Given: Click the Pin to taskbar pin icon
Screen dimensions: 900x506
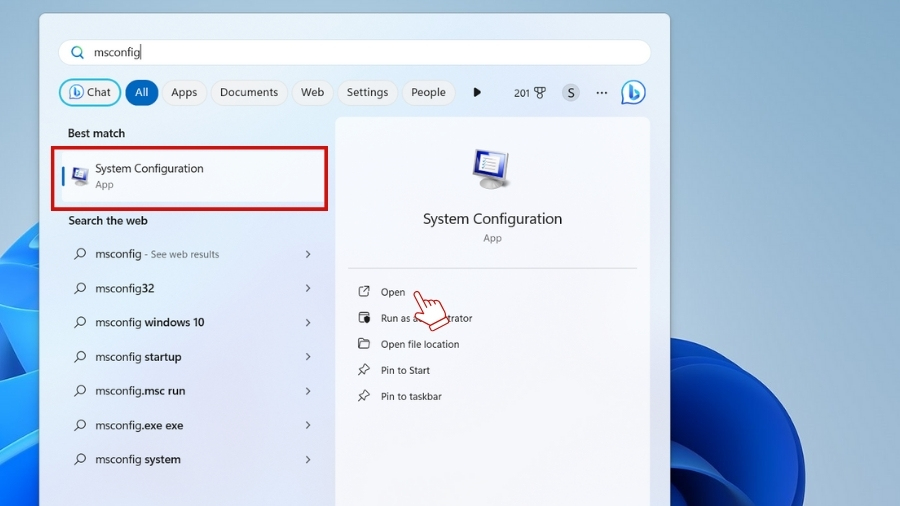Looking at the screenshot, I should (x=364, y=396).
